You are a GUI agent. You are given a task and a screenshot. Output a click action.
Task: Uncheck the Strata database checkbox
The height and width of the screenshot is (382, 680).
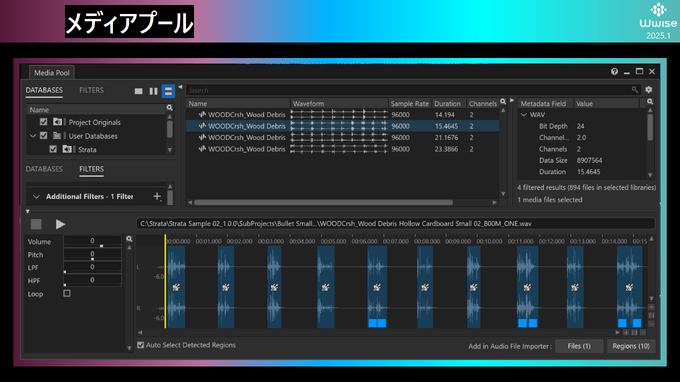[53, 149]
